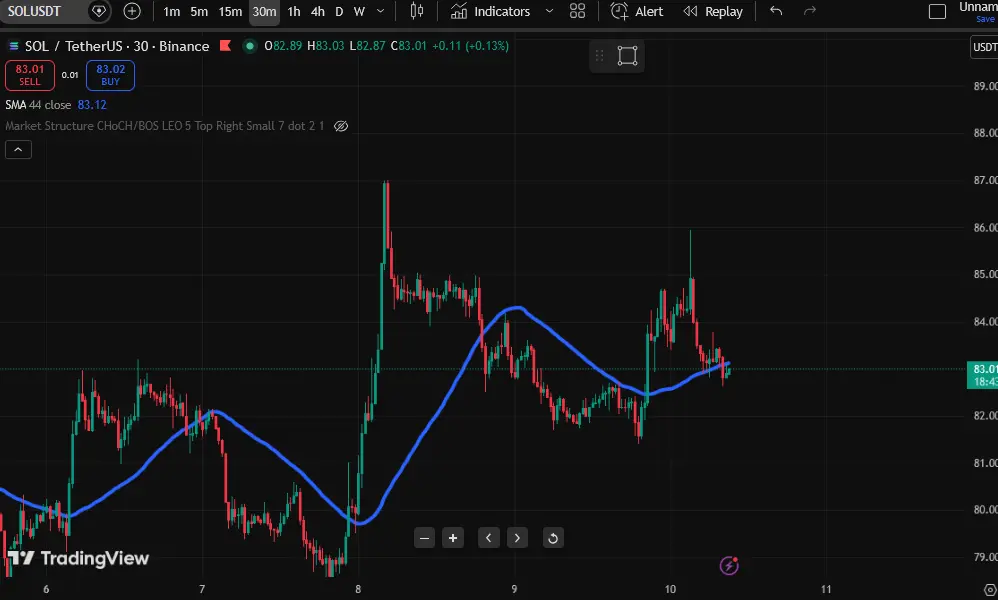
Task: Zoom in the chart with plus button
Action: pos(453,538)
